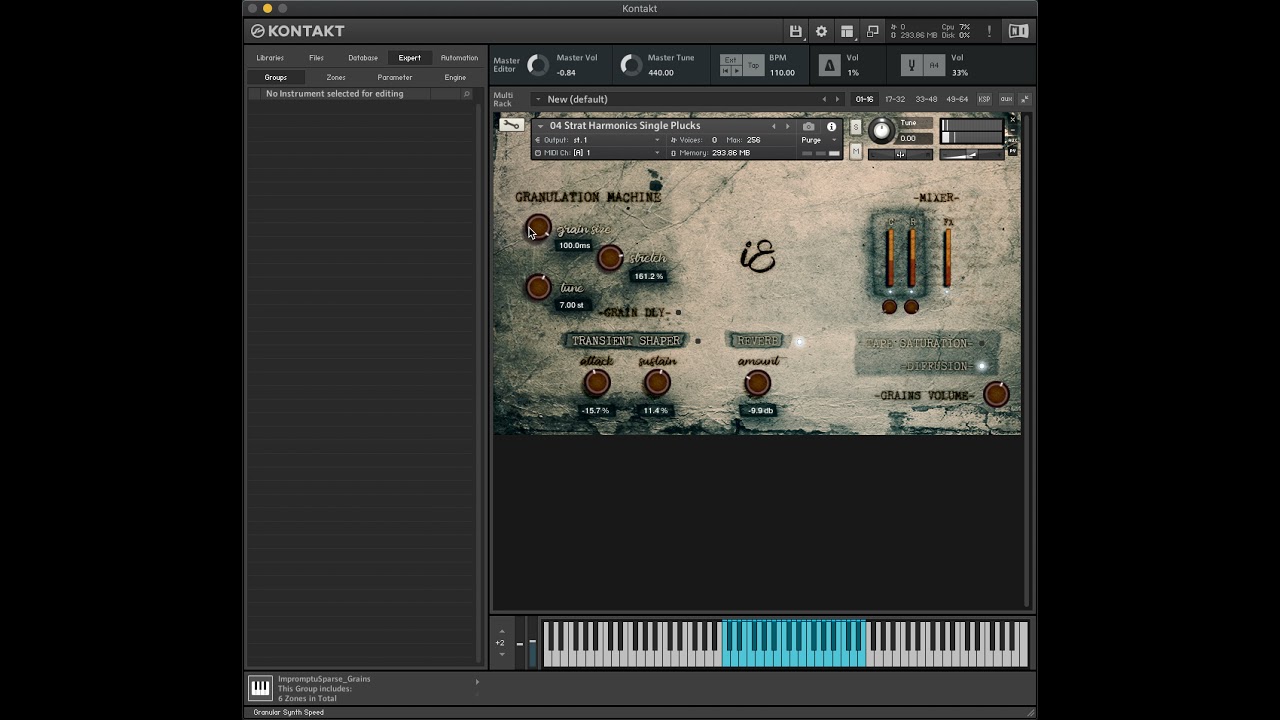Open the MIDI Ch dropdown
1280x720 pixels.
(x=597, y=153)
